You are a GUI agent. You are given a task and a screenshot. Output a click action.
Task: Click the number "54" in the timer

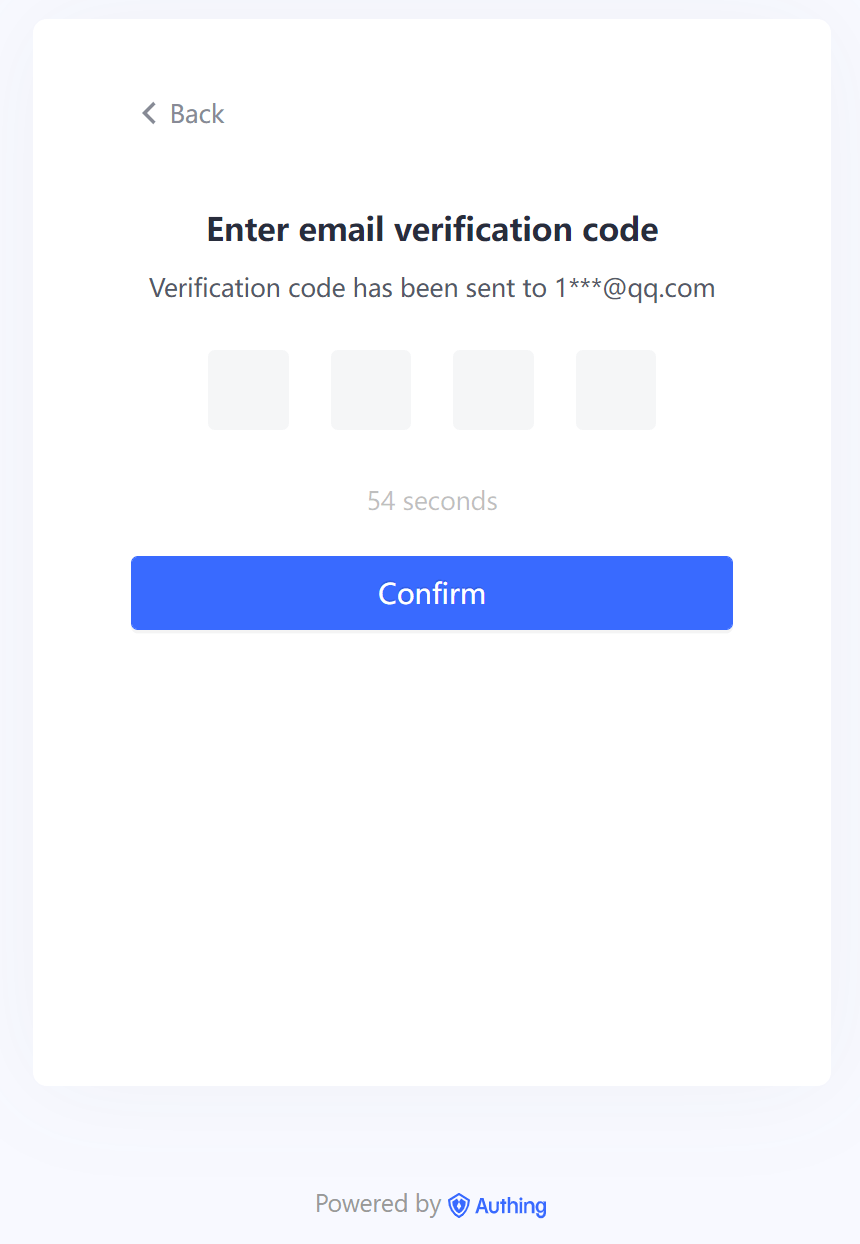[x=381, y=501]
